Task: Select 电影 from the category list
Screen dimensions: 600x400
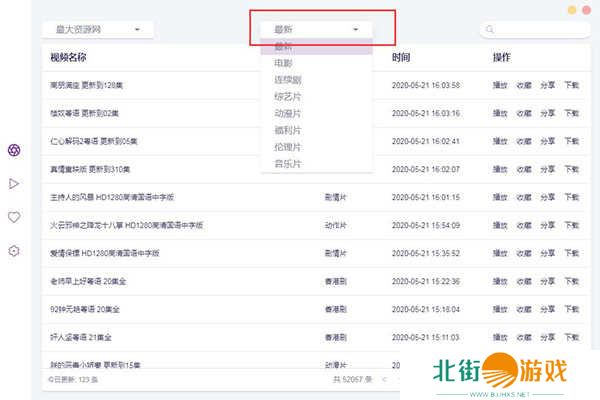Action: click(286, 62)
